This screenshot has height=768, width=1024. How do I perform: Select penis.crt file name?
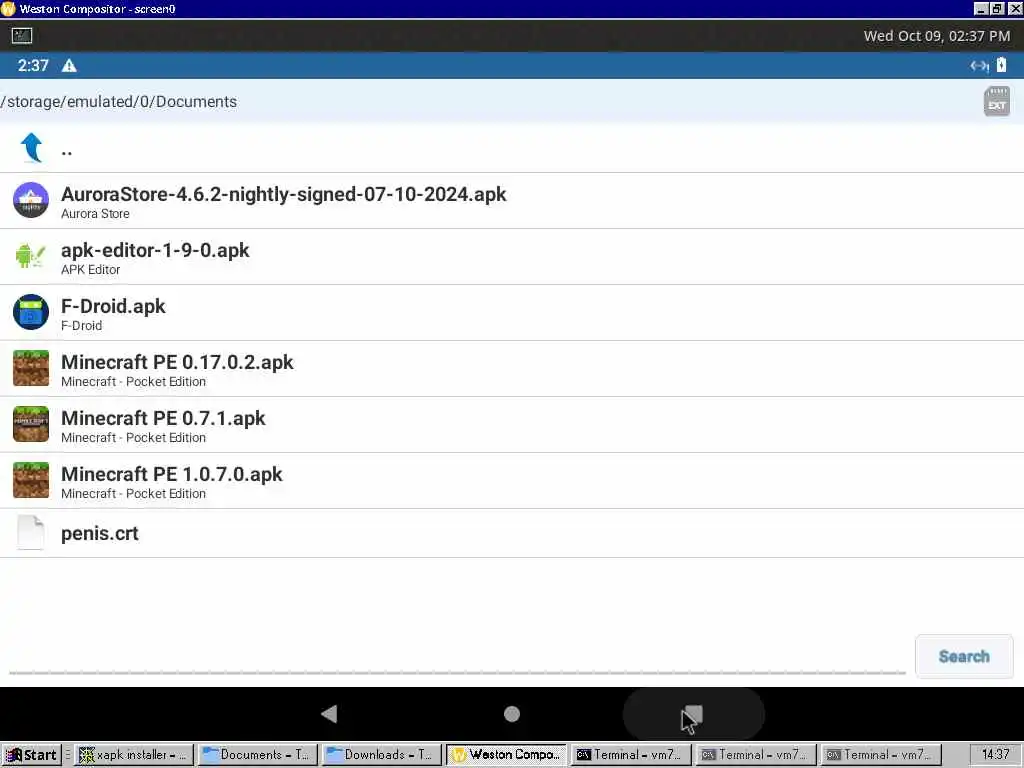(x=100, y=534)
